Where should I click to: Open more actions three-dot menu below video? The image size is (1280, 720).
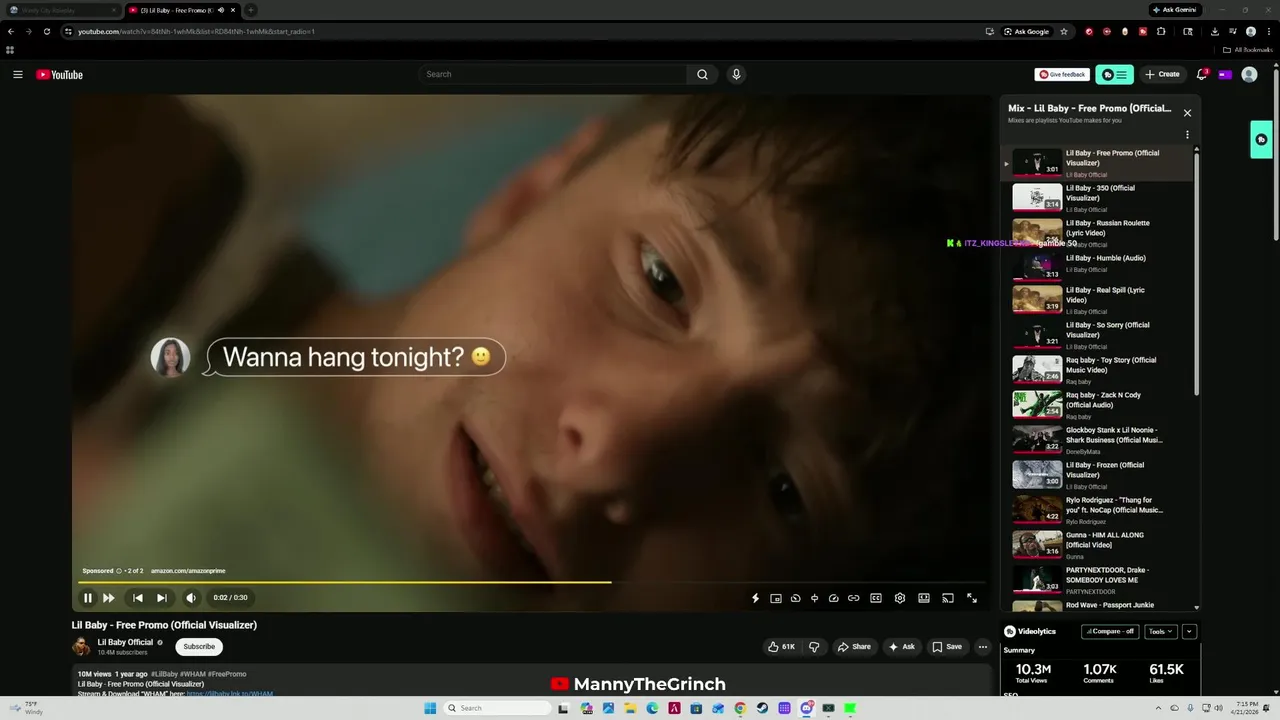tap(983, 647)
